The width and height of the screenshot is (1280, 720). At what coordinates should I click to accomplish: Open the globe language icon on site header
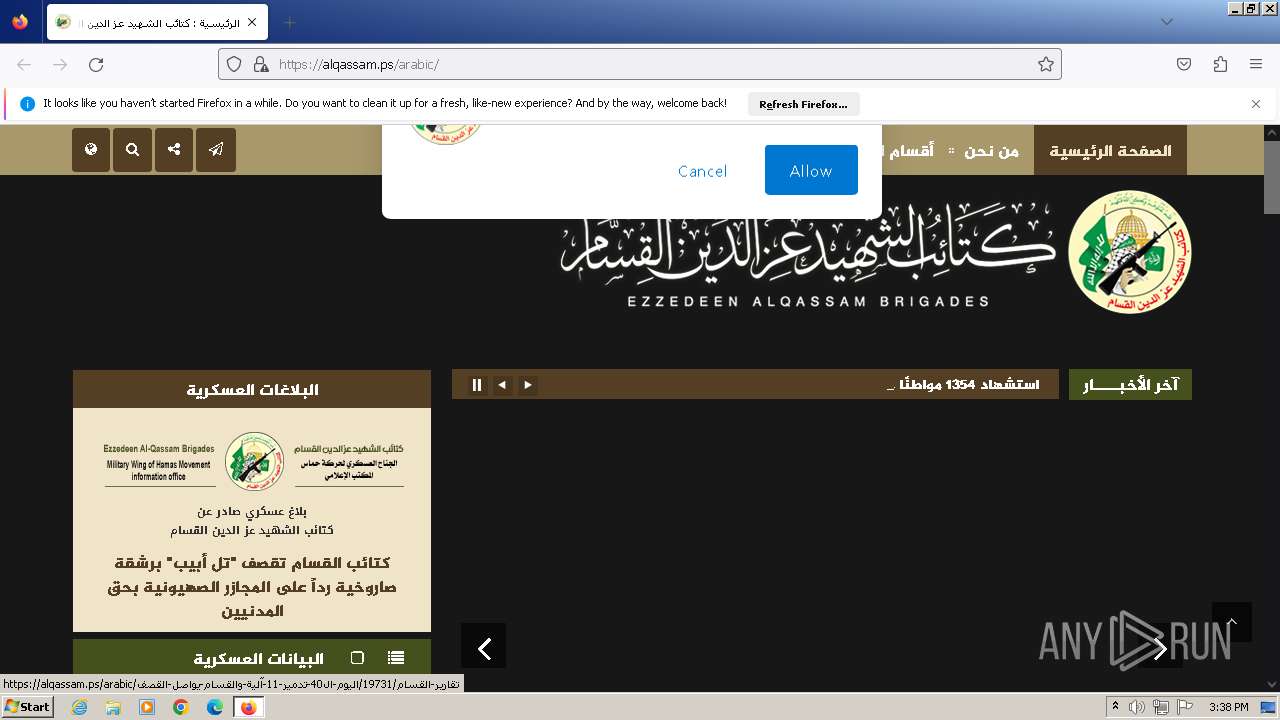click(x=91, y=150)
